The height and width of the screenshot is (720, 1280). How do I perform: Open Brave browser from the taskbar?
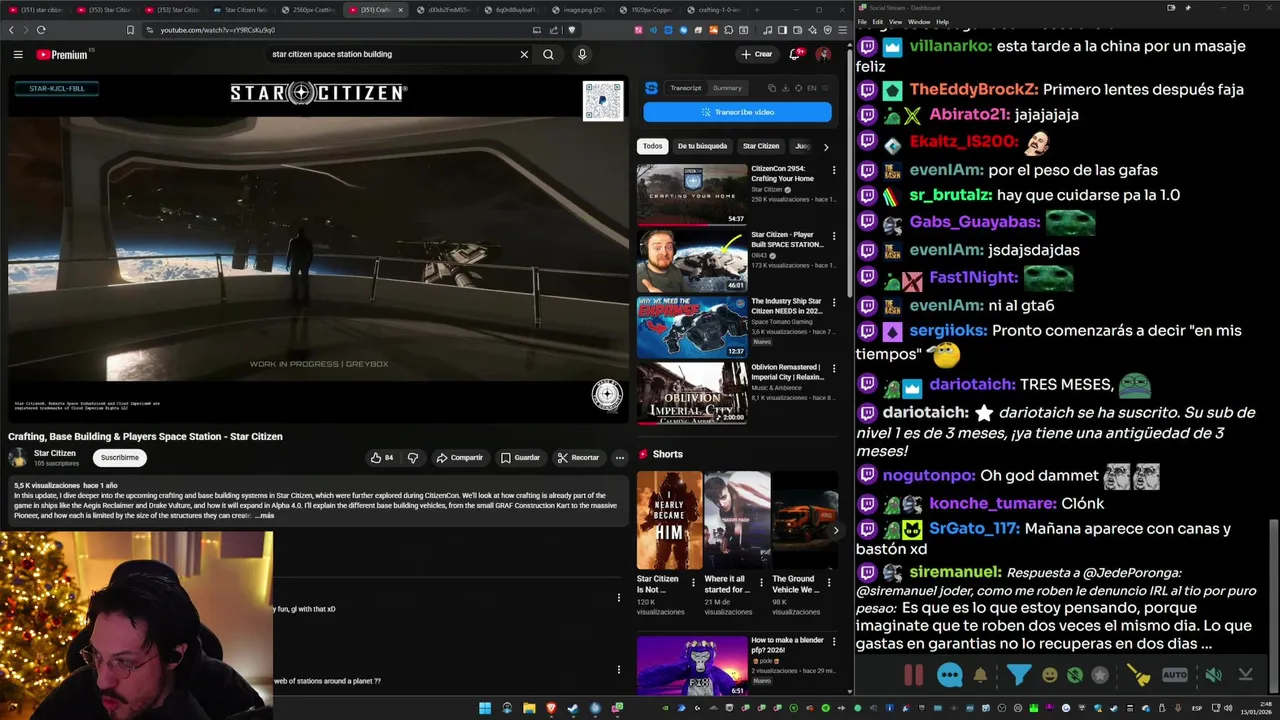[551, 708]
